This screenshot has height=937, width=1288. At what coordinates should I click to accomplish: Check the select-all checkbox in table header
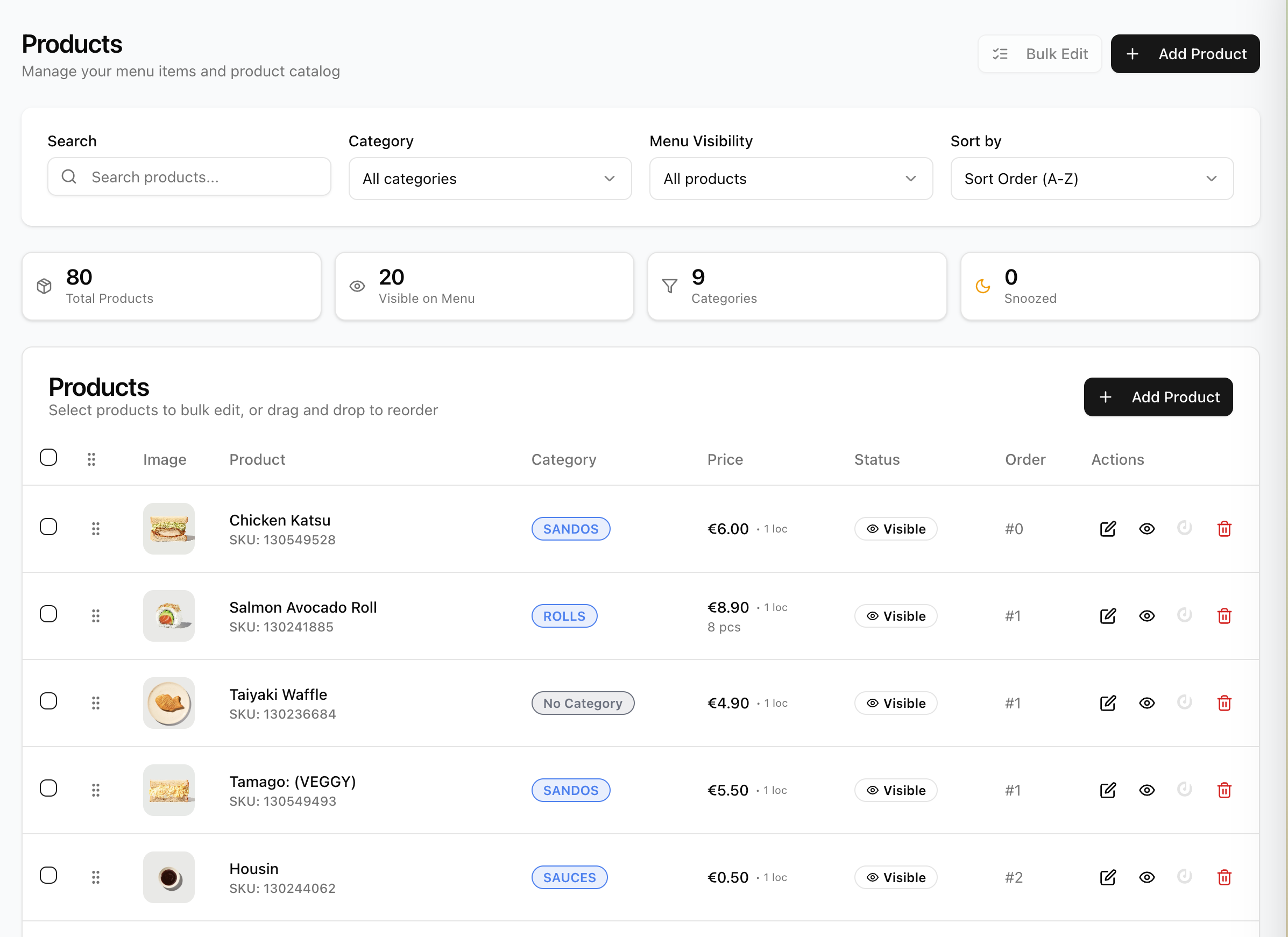pos(48,457)
